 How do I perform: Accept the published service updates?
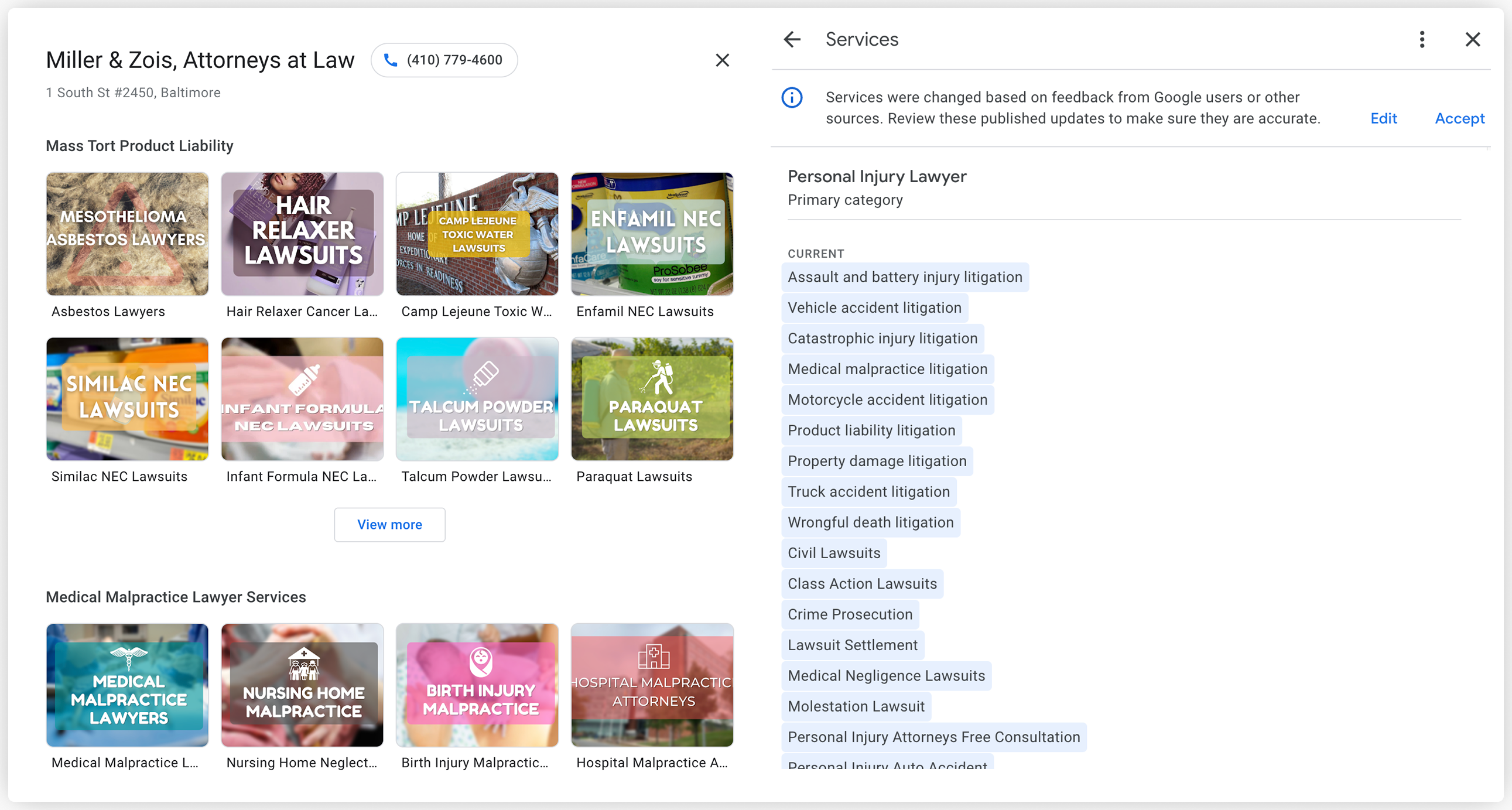[x=1459, y=118]
